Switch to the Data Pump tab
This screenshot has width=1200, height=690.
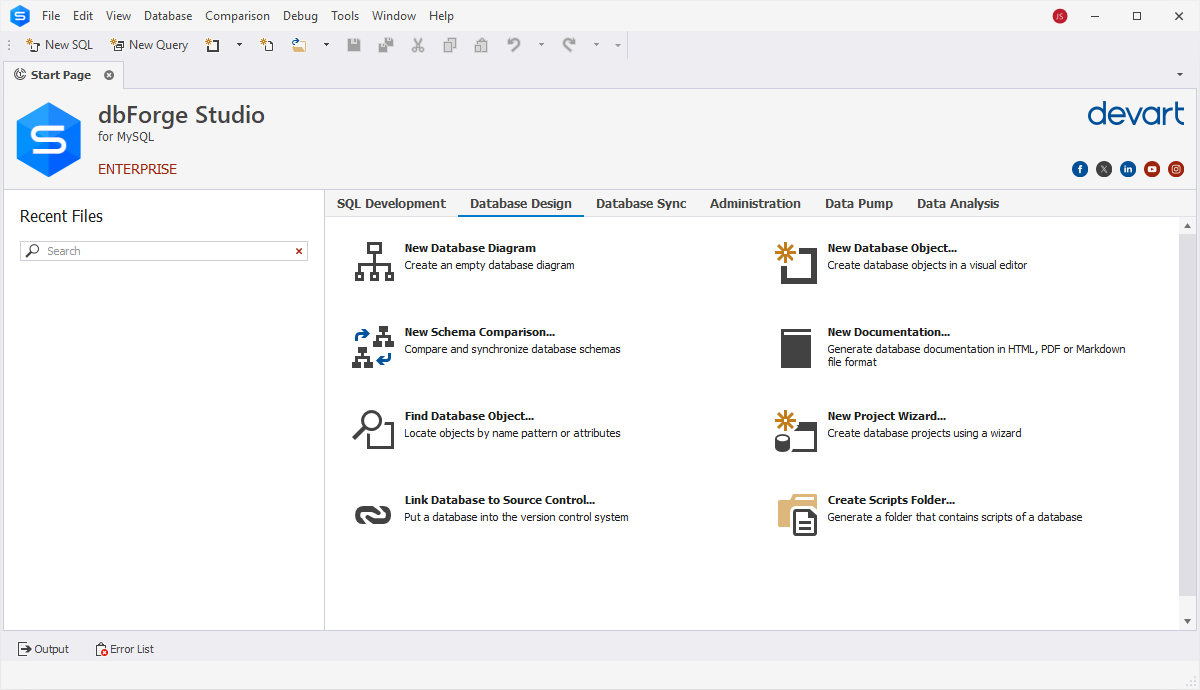coord(859,204)
